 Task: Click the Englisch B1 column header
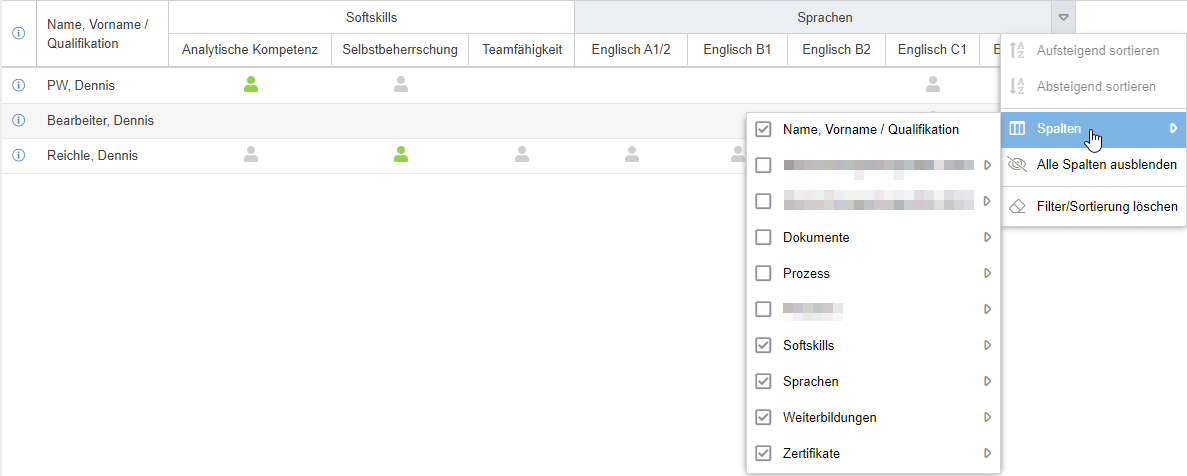737,49
